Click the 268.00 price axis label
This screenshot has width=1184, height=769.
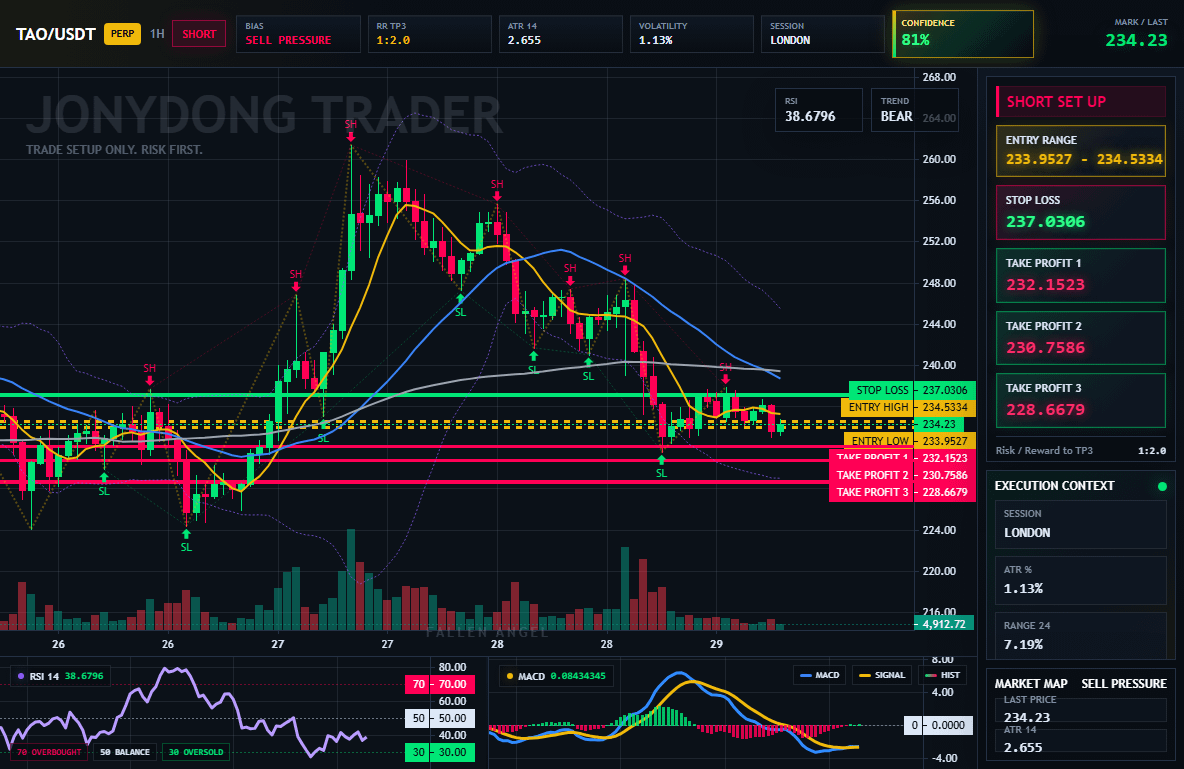coord(939,77)
